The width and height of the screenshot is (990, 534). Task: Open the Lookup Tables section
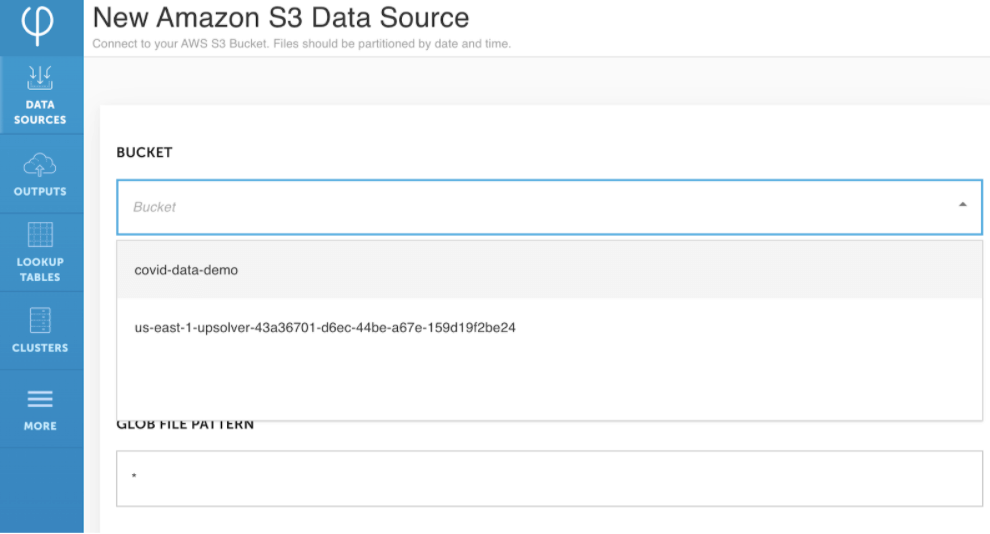point(41,252)
